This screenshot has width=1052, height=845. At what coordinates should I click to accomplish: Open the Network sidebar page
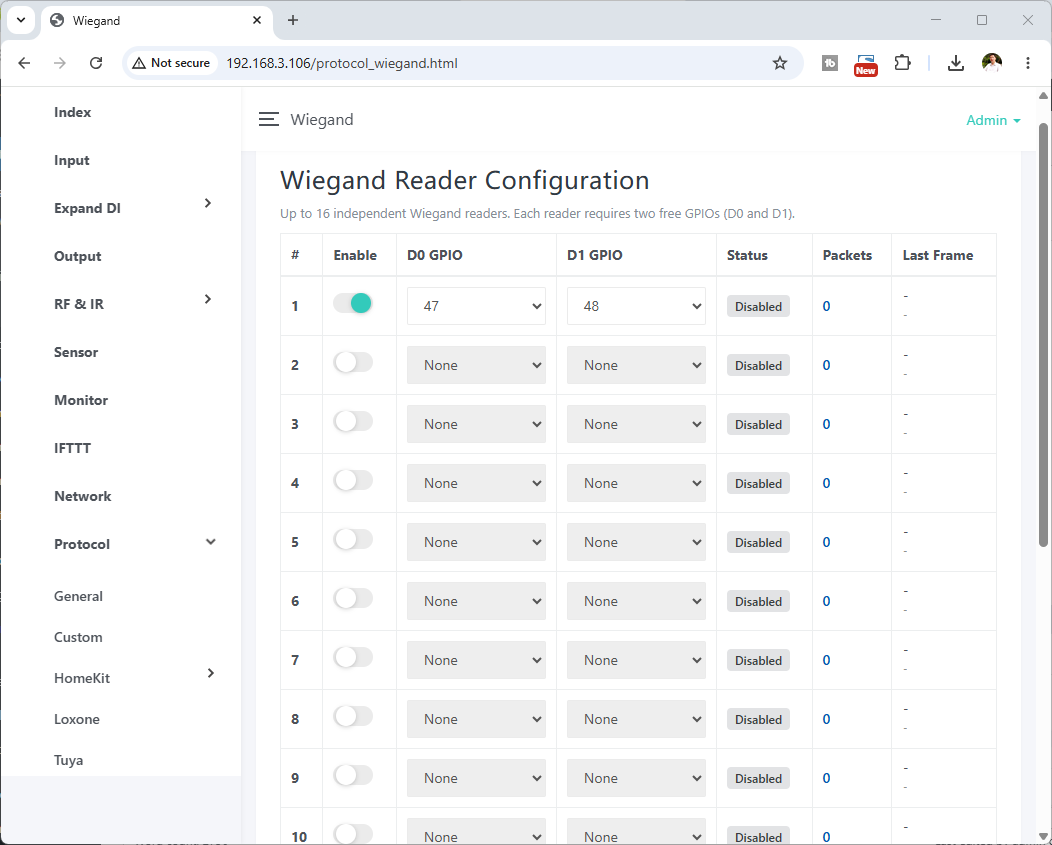tap(83, 496)
